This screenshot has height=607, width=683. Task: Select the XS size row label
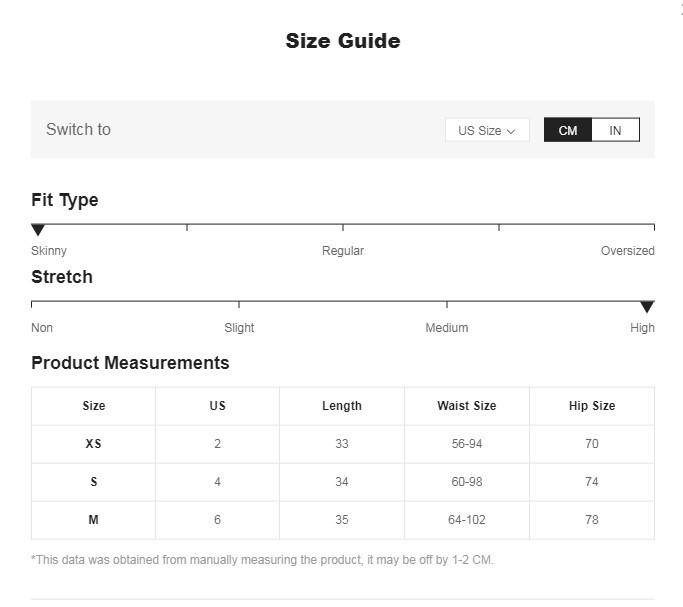click(94, 444)
